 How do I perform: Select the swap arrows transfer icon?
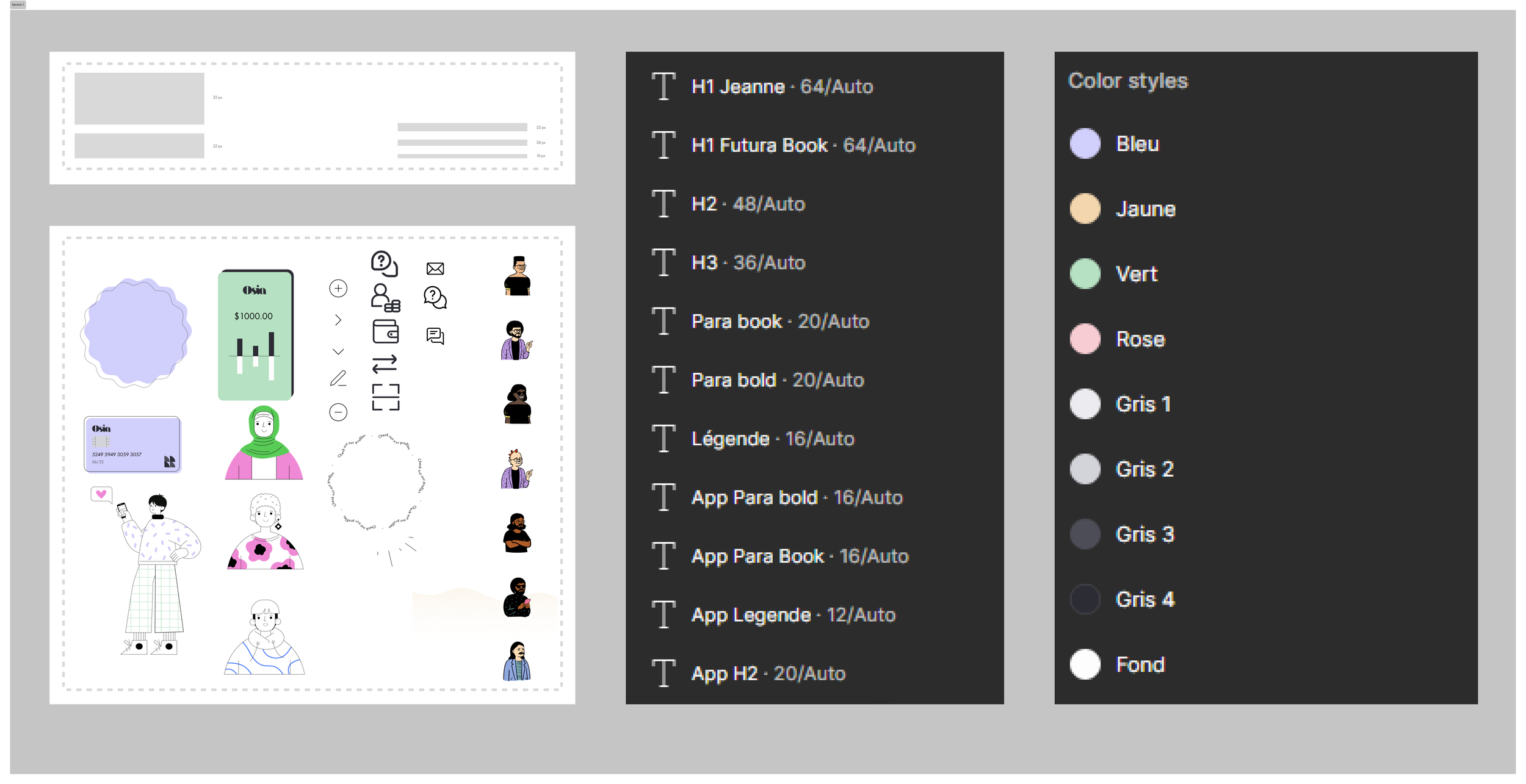(x=385, y=364)
